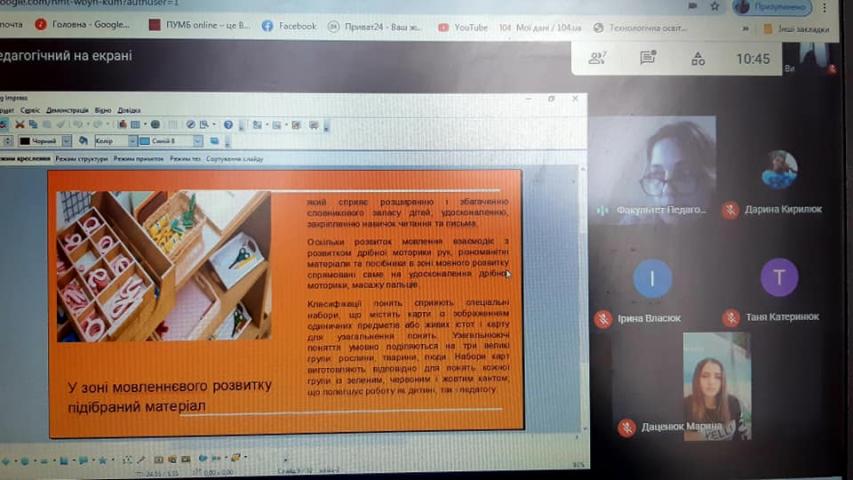Open the Приват24 bookmark

point(375,27)
